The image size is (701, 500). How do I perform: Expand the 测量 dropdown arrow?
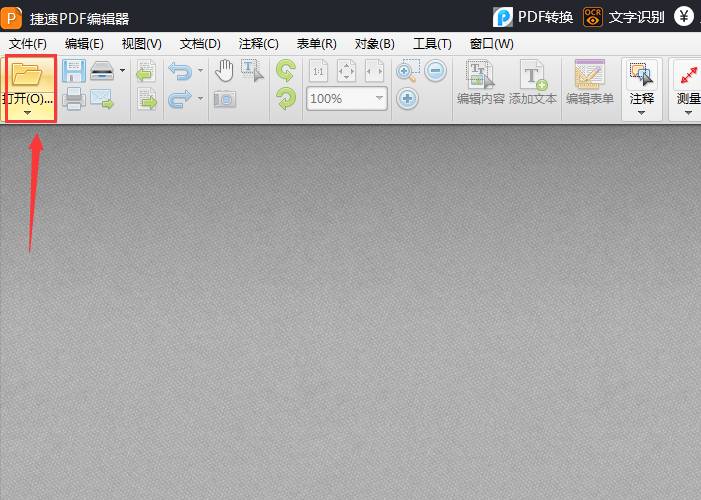coord(688,113)
